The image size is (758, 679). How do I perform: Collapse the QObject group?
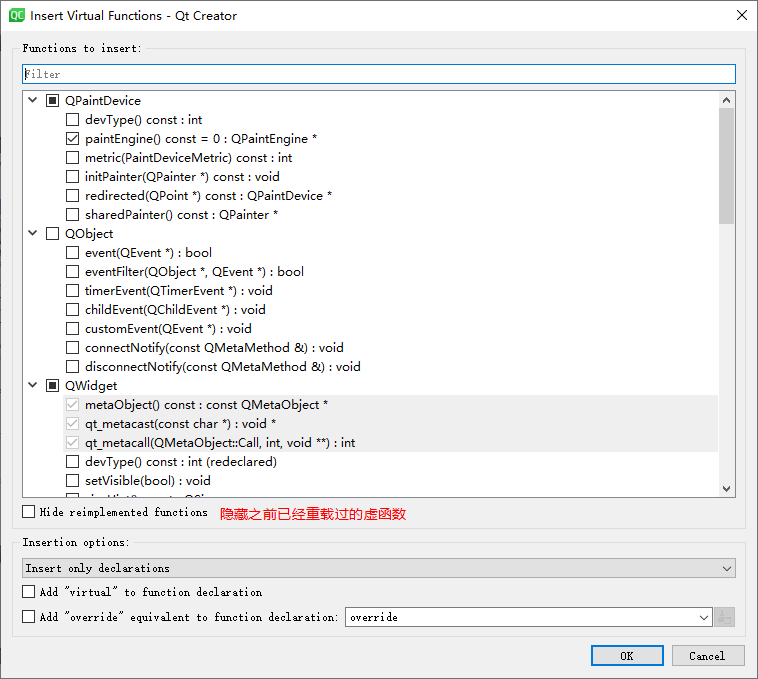33,233
